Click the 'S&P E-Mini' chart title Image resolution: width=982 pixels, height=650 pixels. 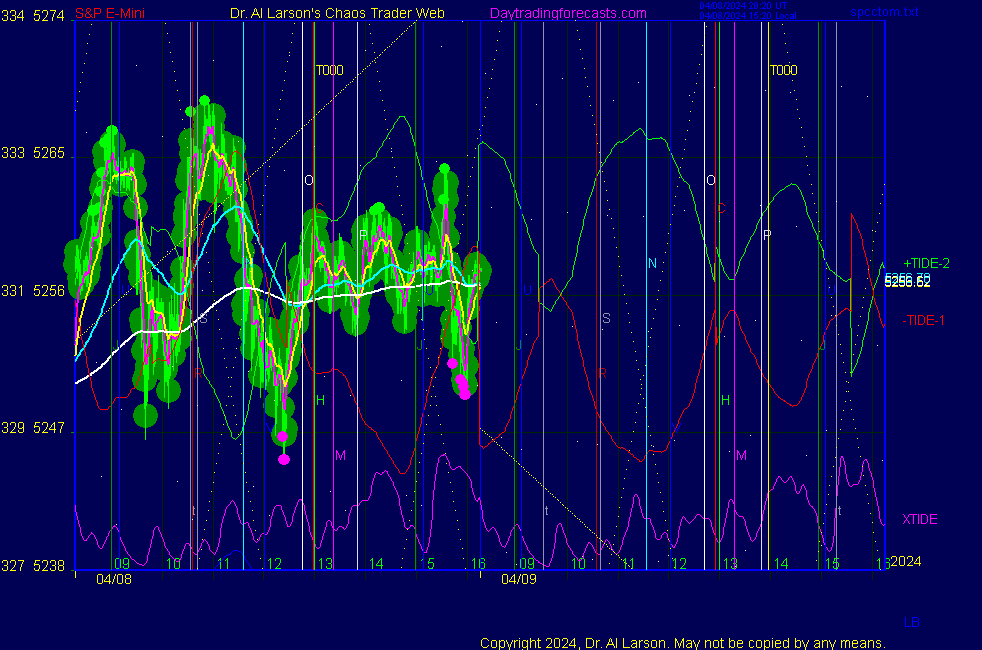110,13
